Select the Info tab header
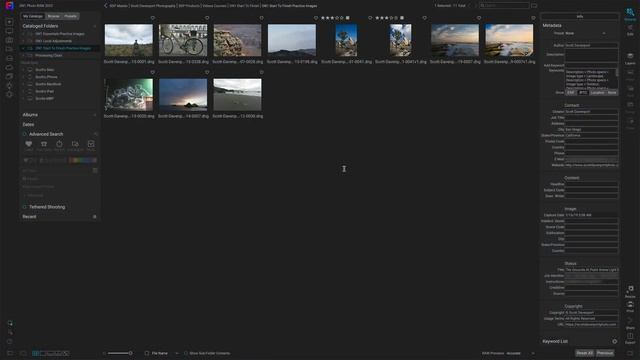The height and width of the screenshot is (360, 640). [x=580, y=16]
